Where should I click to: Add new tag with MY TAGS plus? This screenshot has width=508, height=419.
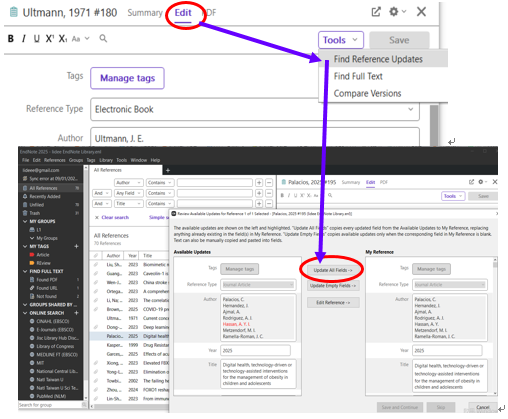tap(76, 246)
